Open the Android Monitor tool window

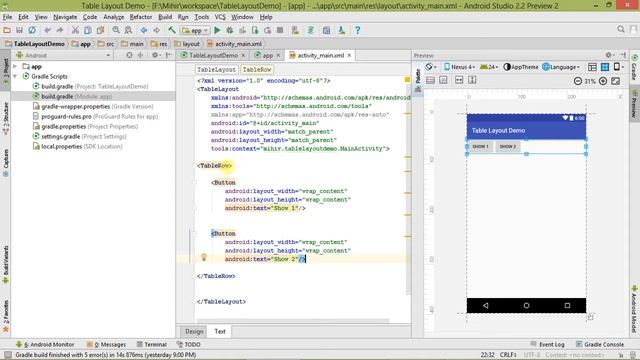point(45,344)
